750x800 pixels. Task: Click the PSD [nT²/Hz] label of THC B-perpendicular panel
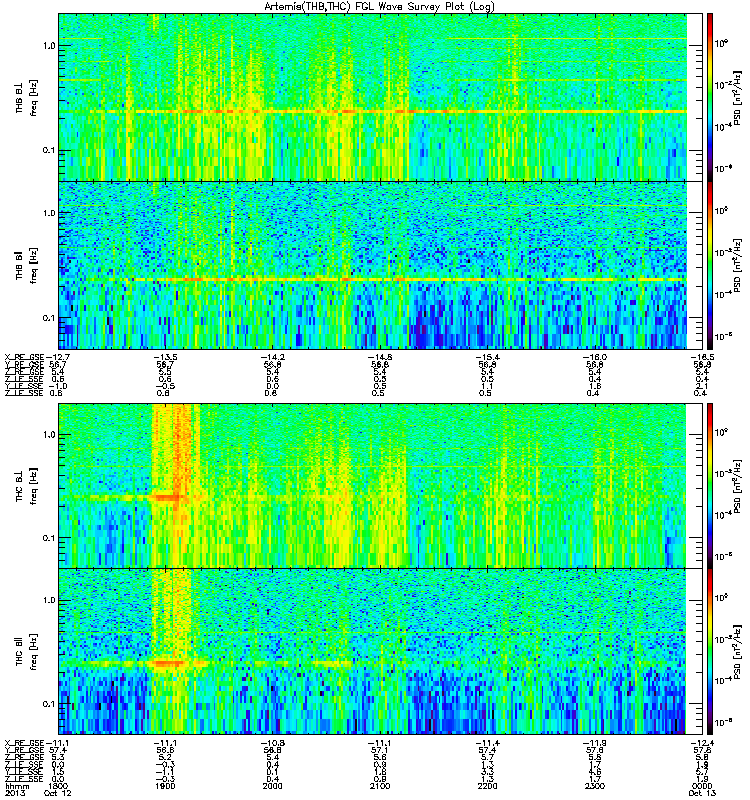pos(737,486)
